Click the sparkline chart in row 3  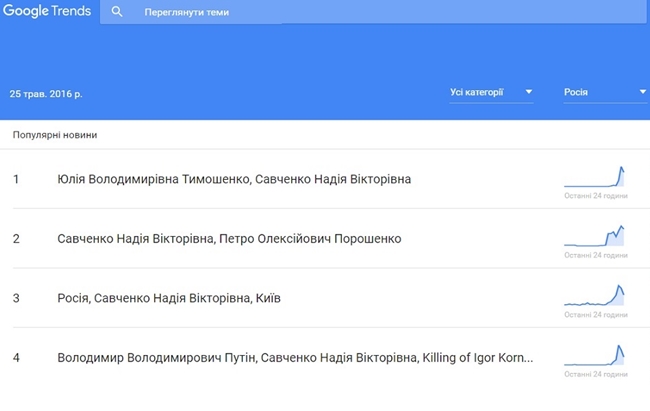595,296
